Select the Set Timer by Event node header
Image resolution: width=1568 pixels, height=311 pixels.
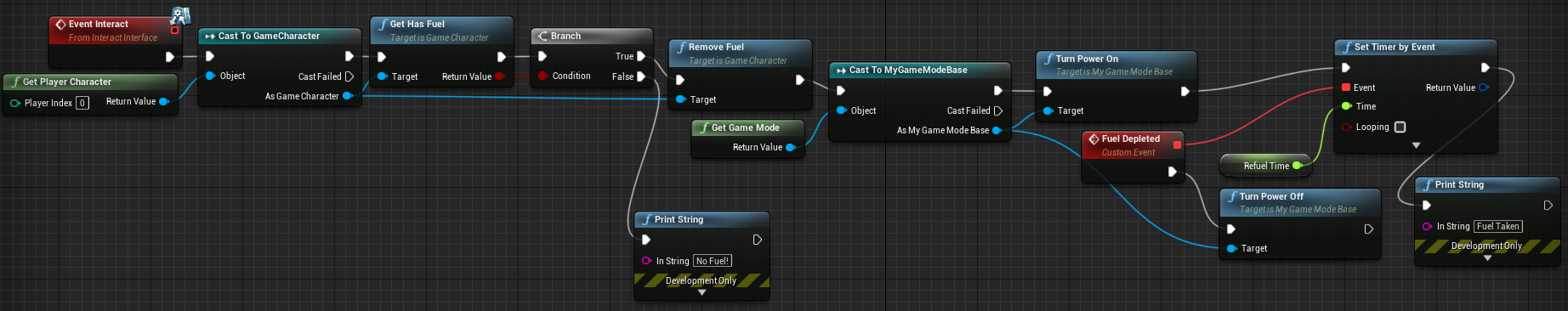tap(1416, 47)
